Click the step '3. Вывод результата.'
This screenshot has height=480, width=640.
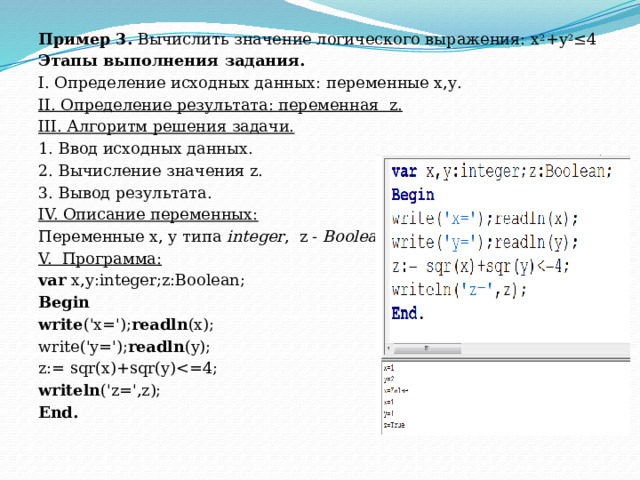tap(125, 193)
